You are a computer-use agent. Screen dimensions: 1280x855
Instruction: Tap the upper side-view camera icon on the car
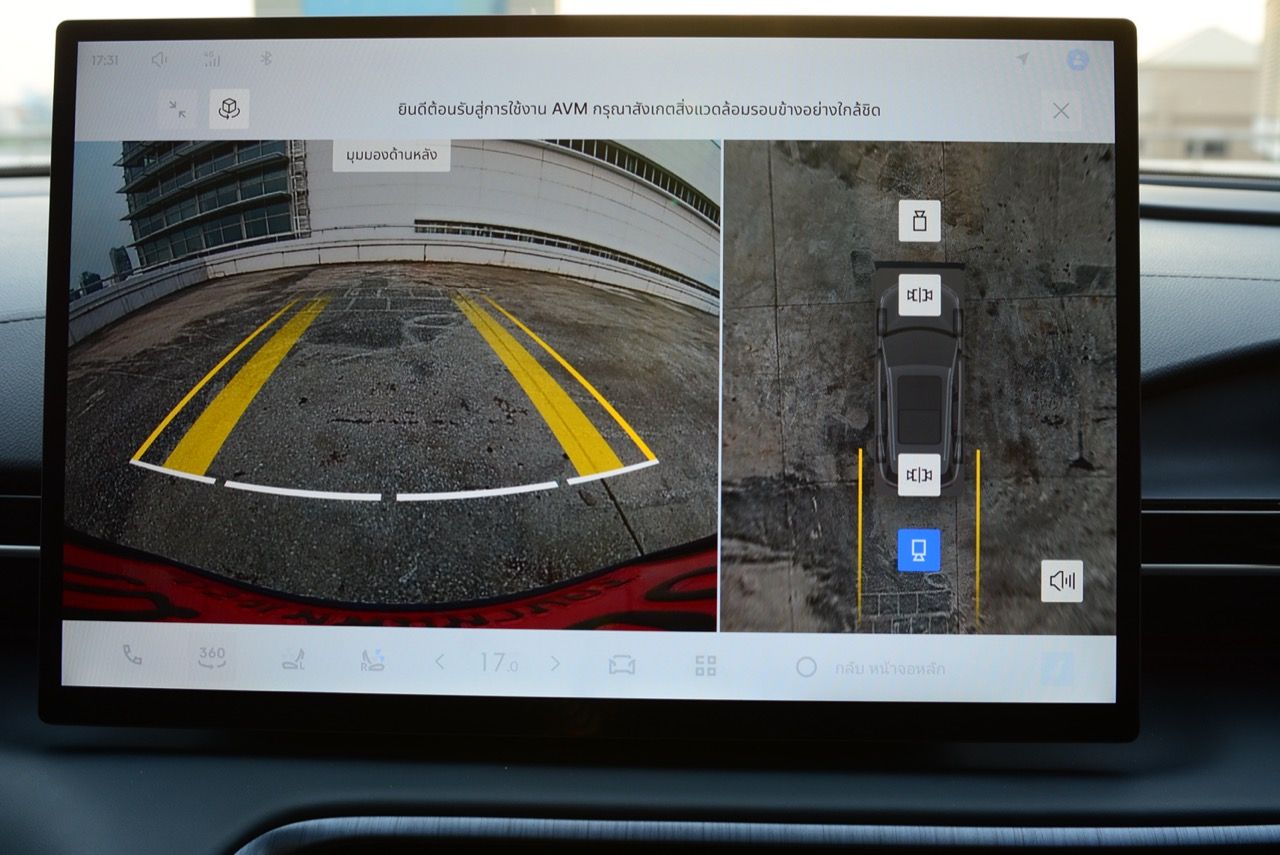[919, 295]
